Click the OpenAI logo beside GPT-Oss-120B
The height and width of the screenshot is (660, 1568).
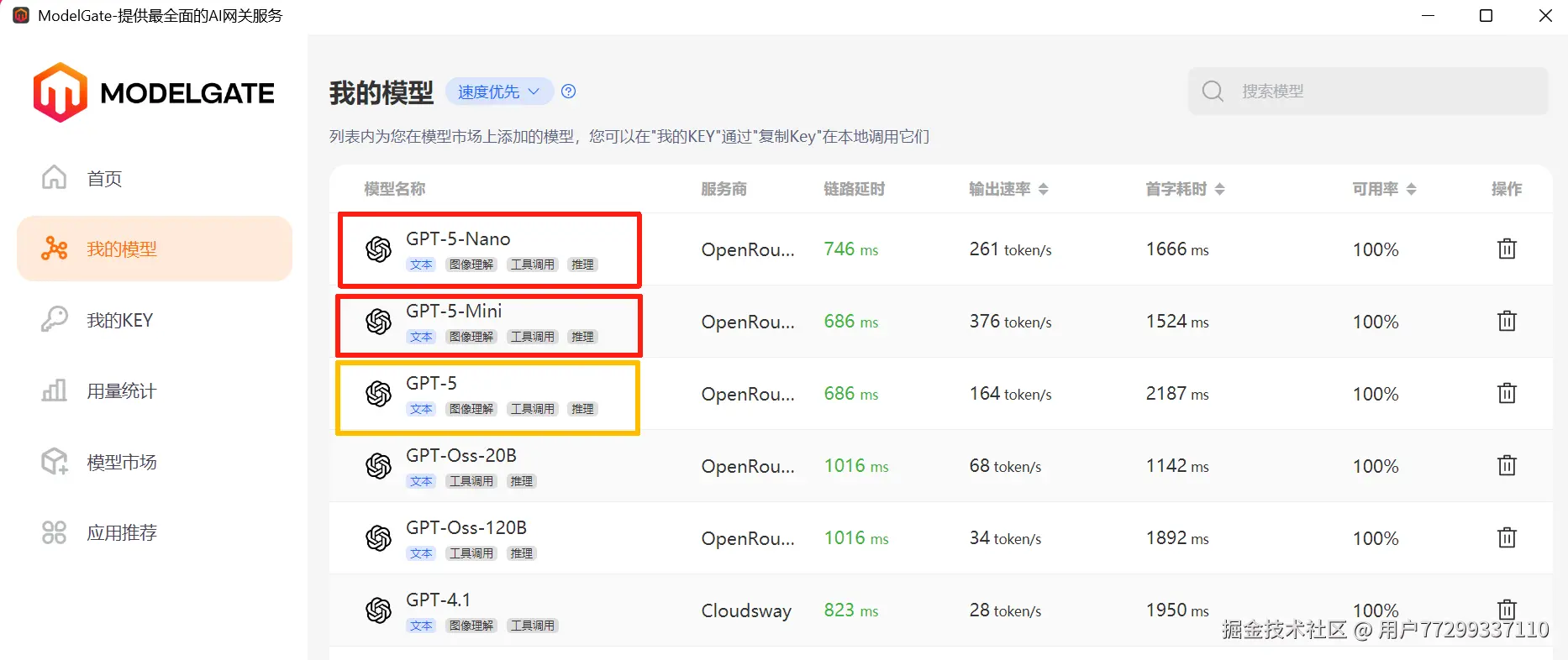click(x=379, y=538)
